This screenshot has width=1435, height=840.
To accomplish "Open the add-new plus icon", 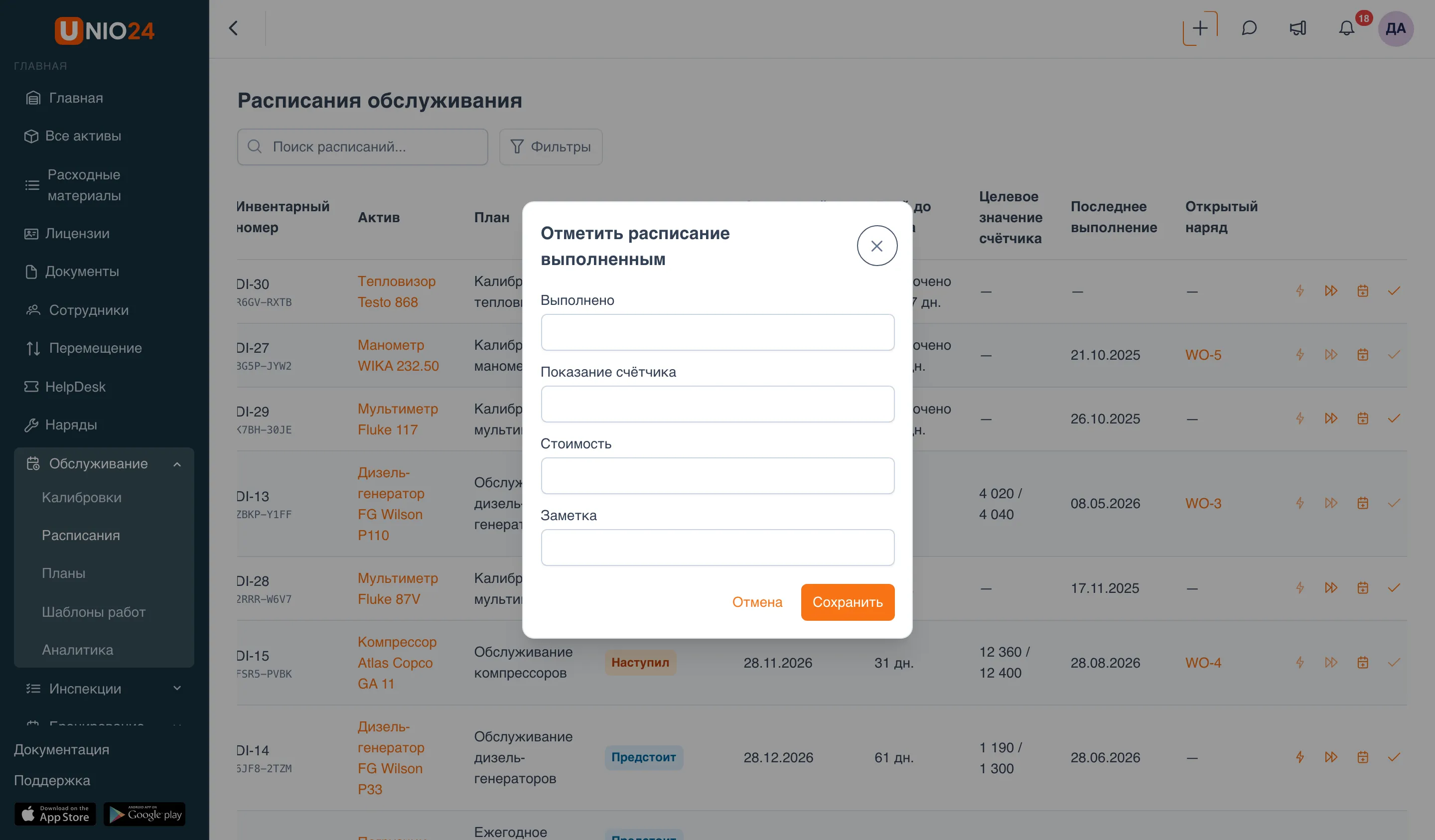I will (1200, 28).
